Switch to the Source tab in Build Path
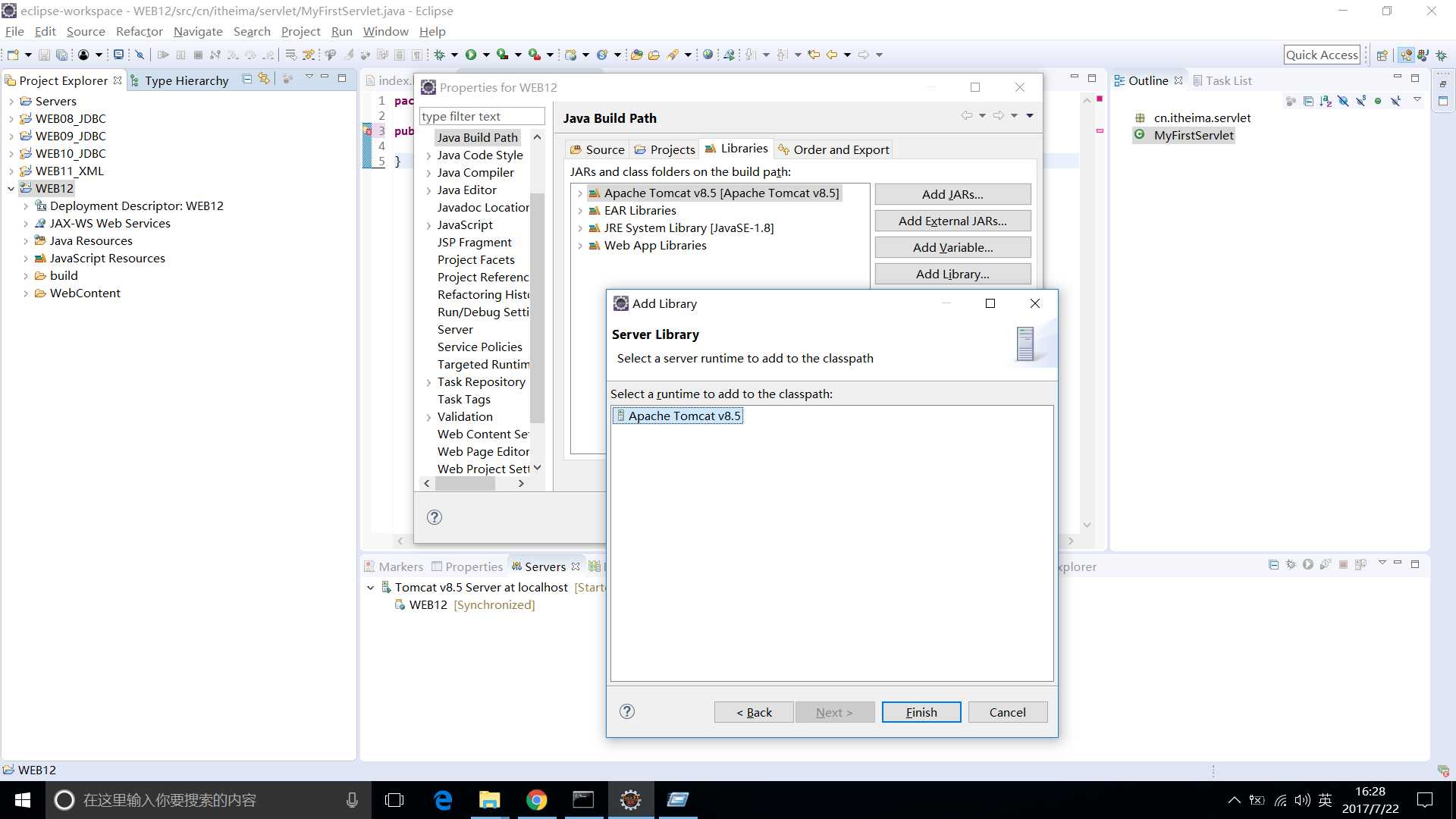 click(x=597, y=149)
